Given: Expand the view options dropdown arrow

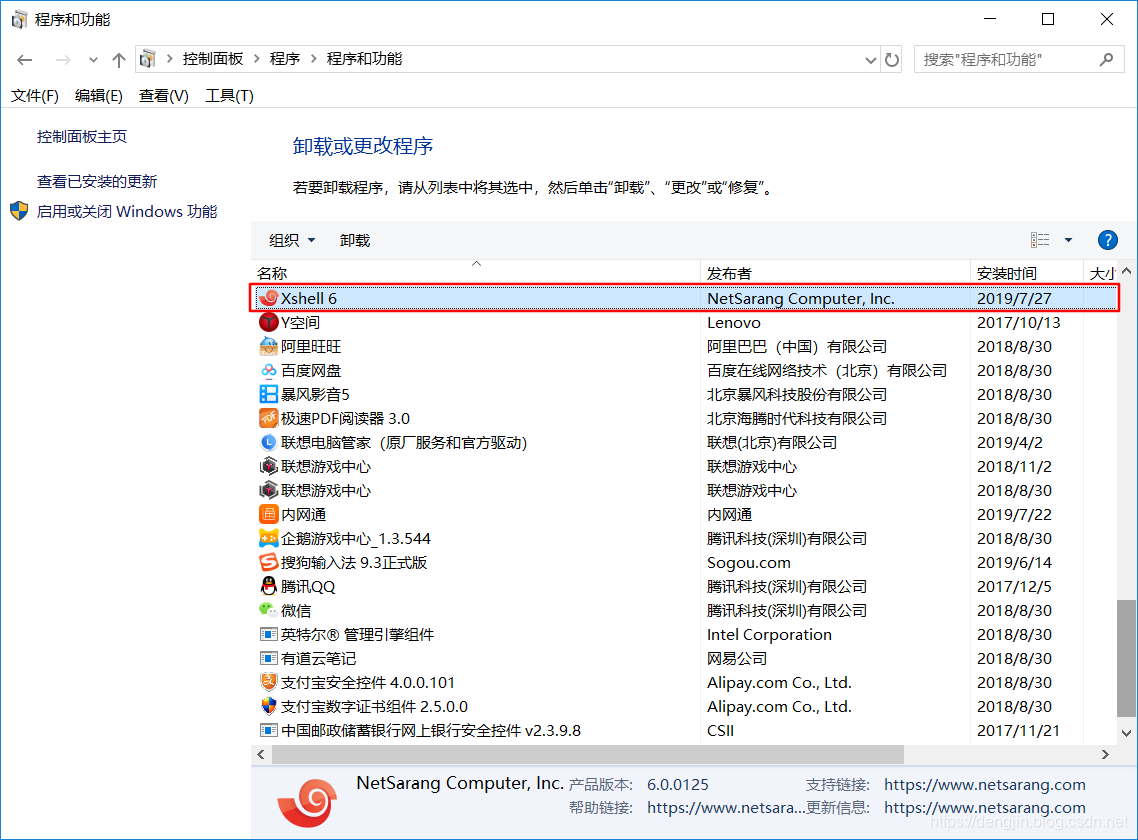Looking at the screenshot, I should pos(1068,240).
